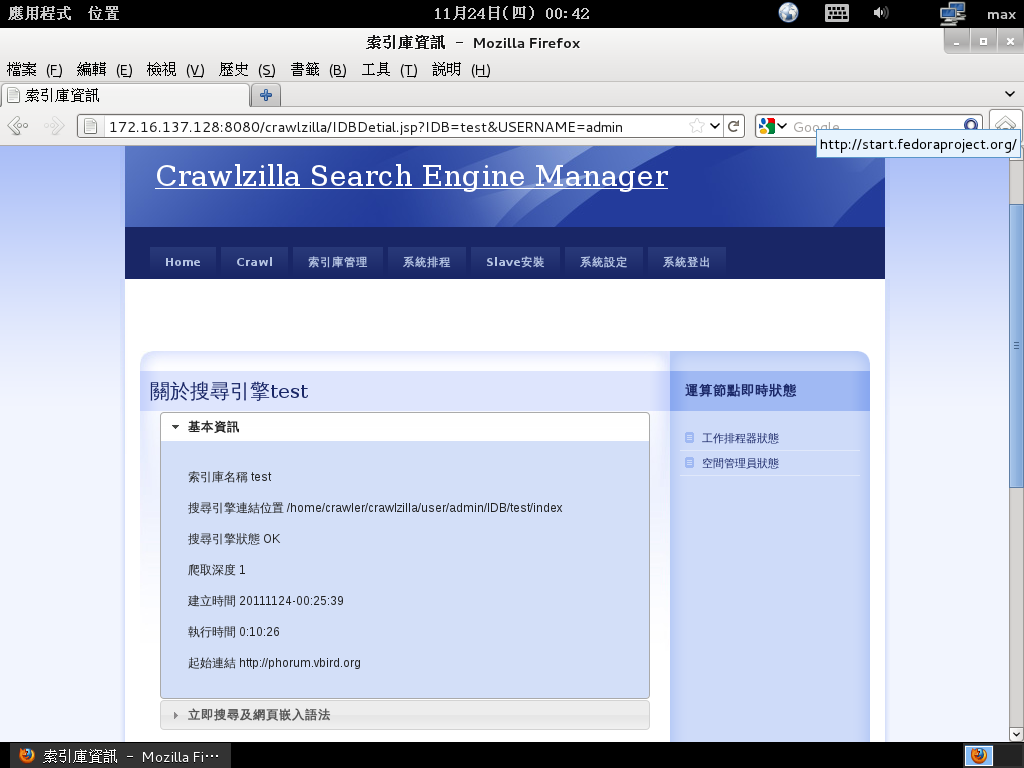This screenshot has height=768, width=1024.
Task: Click the Firefox back navigation arrow
Action: tap(18, 126)
